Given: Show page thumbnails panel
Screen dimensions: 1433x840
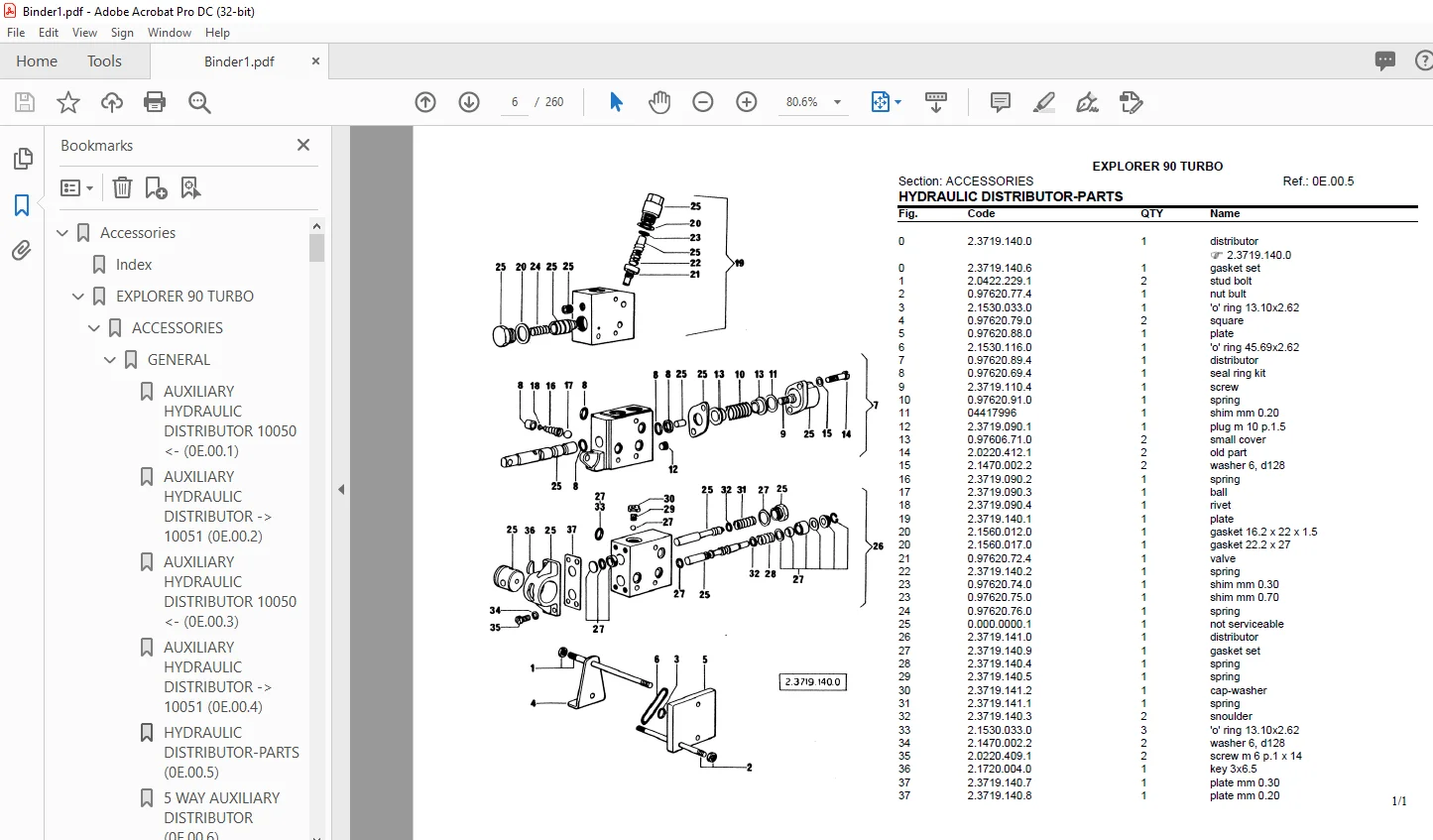Looking at the screenshot, I should 22,159.
